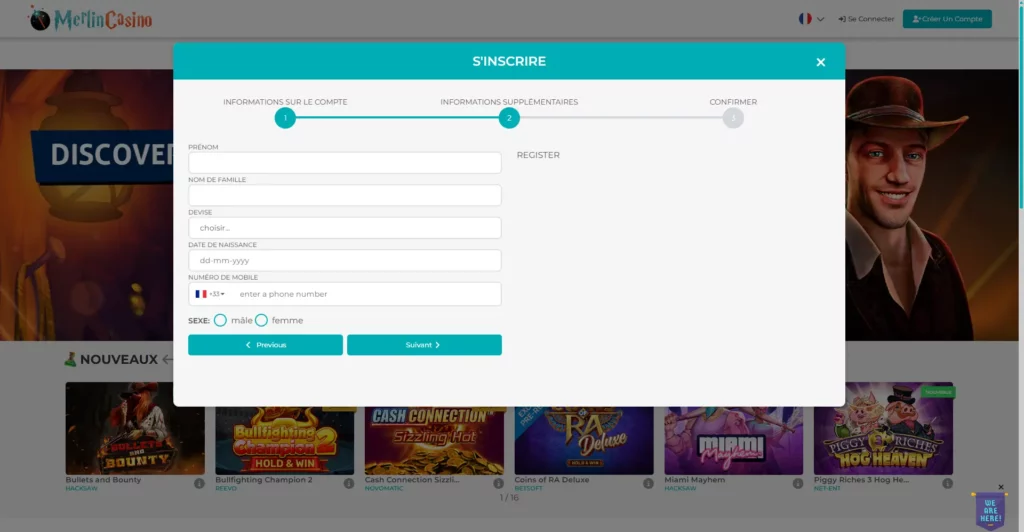
Task: Select step 1 Informations sur le compte
Action: tap(285, 118)
